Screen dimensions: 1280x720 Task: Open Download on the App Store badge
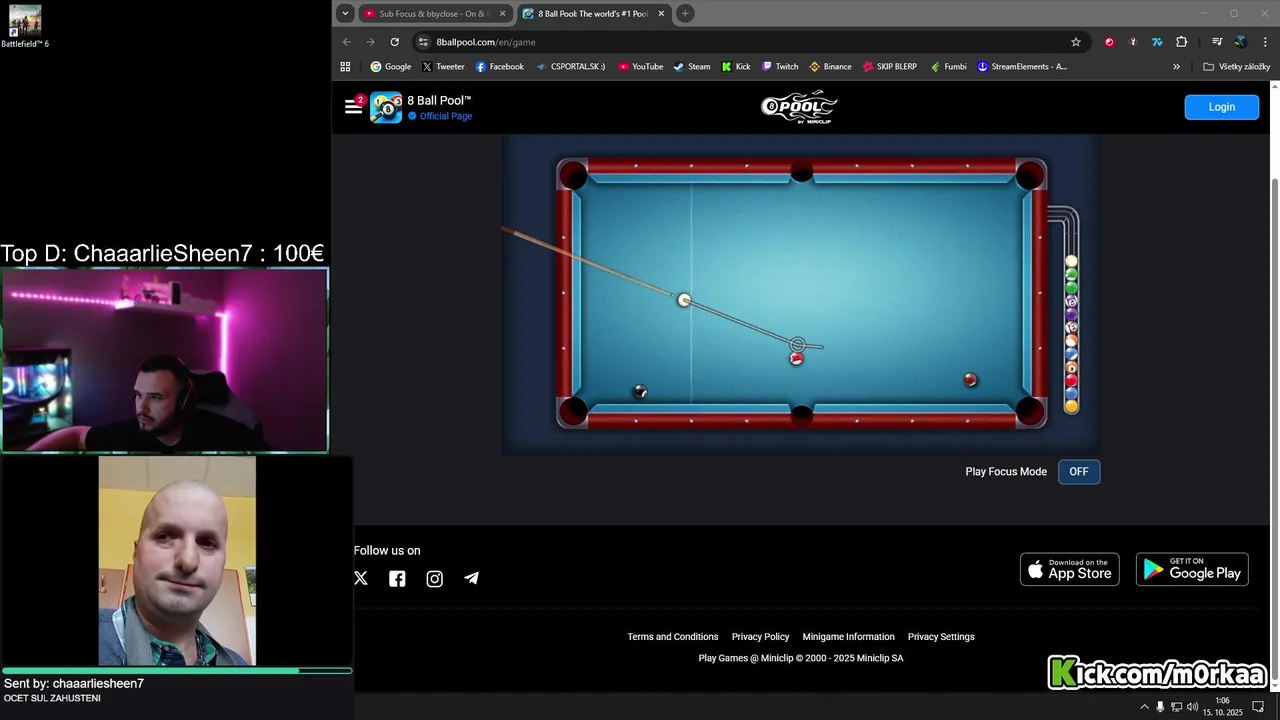pos(1069,569)
